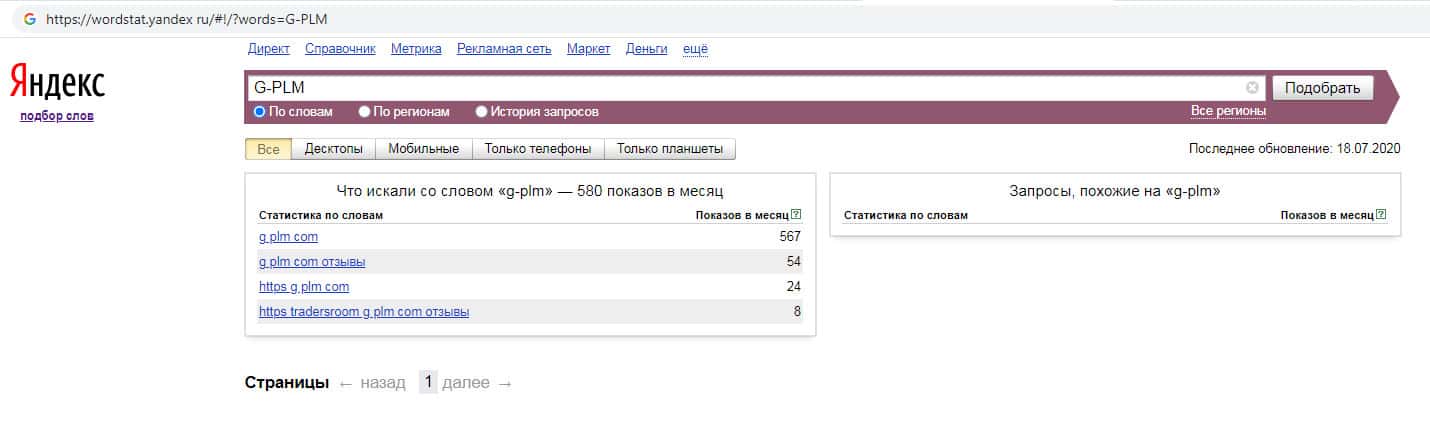Open https tradersroom g plm com отзывы link
This screenshot has height=426, width=1430.
(364, 312)
